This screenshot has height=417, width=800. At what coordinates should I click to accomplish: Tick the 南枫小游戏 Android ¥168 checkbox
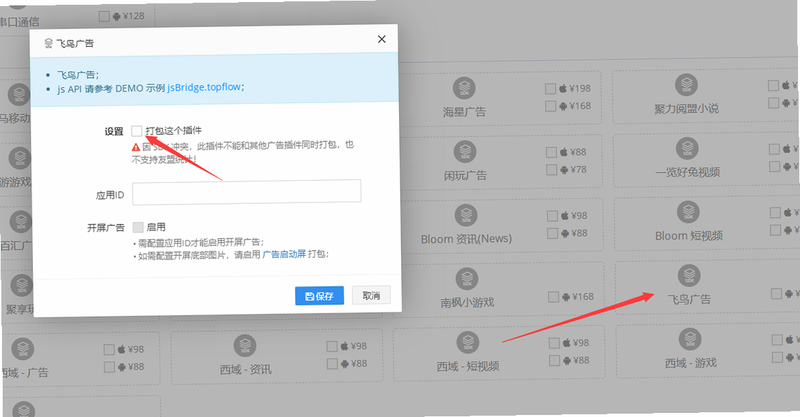click(x=553, y=297)
